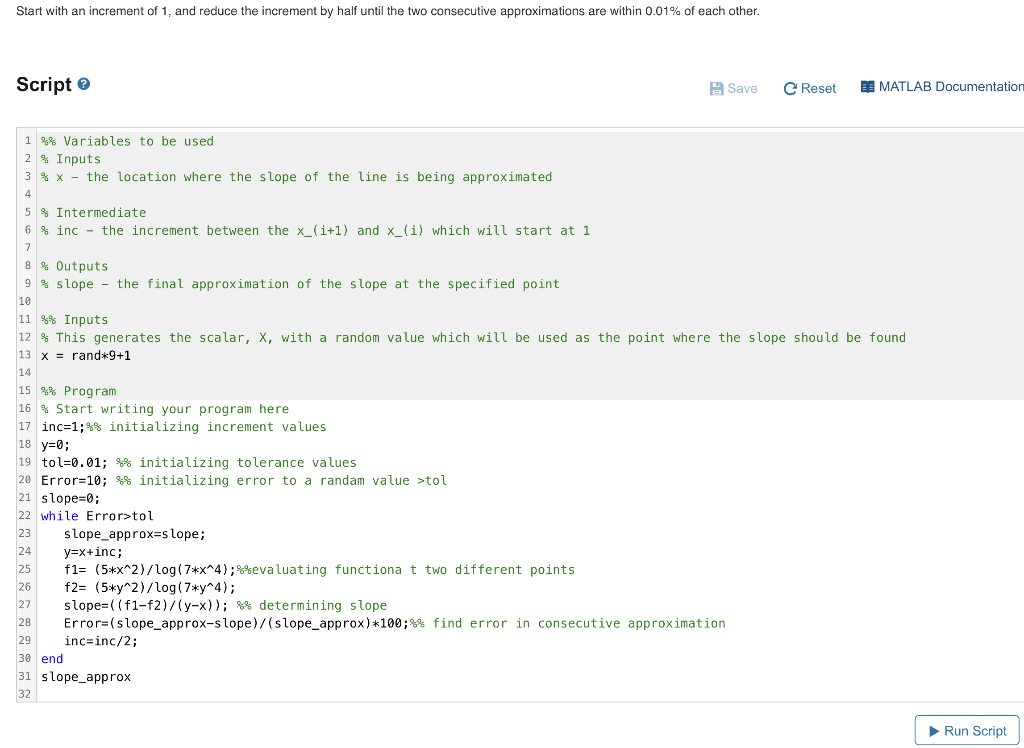This screenshot has width=1024, height=748.
Task: Click the Save button
Action: coord(733,88)
